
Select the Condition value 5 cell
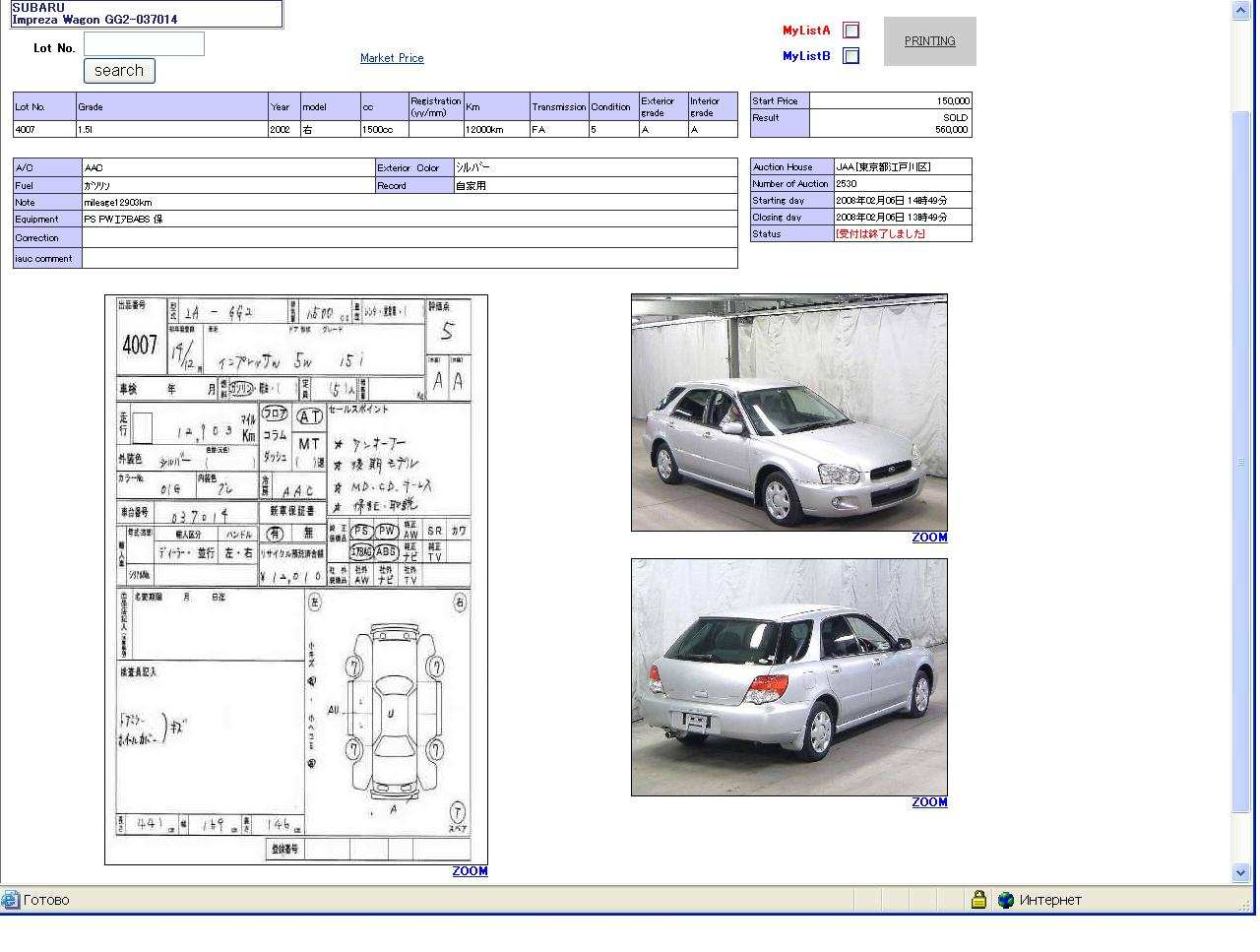pyautogui.click(x=613, y=130)
